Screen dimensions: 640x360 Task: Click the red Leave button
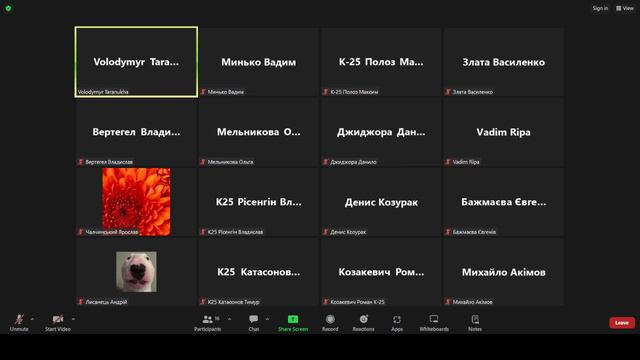point(622,323)
